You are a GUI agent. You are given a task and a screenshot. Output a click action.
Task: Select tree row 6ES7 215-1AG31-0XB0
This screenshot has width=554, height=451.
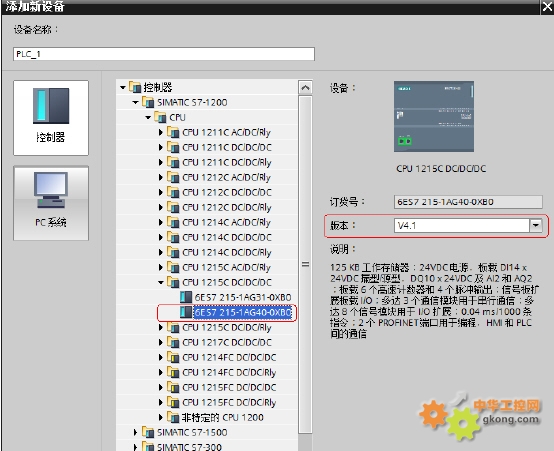[207, 297]
